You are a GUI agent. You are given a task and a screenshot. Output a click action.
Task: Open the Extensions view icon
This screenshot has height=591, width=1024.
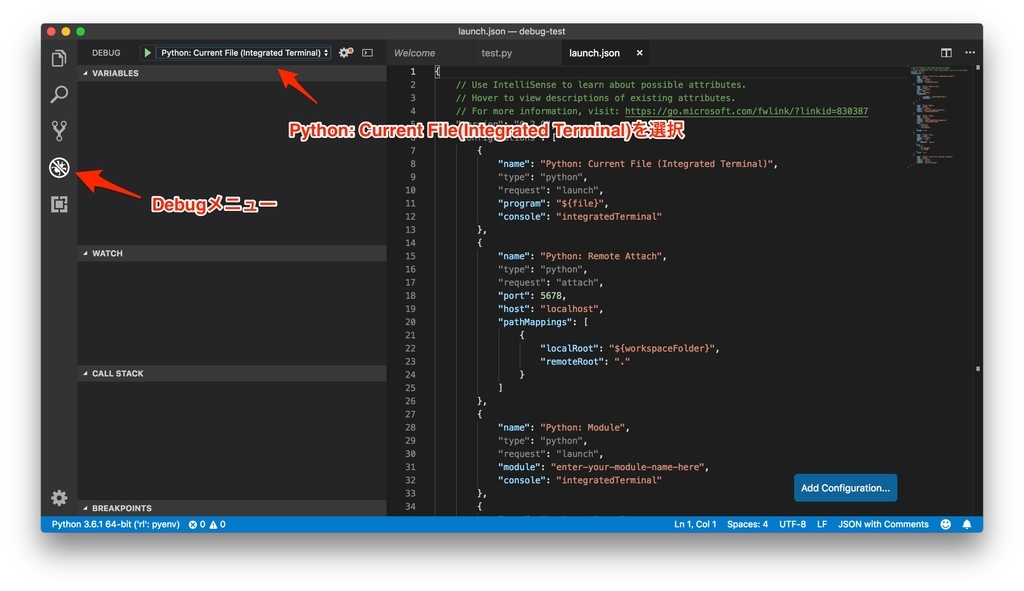coord(59,204)
